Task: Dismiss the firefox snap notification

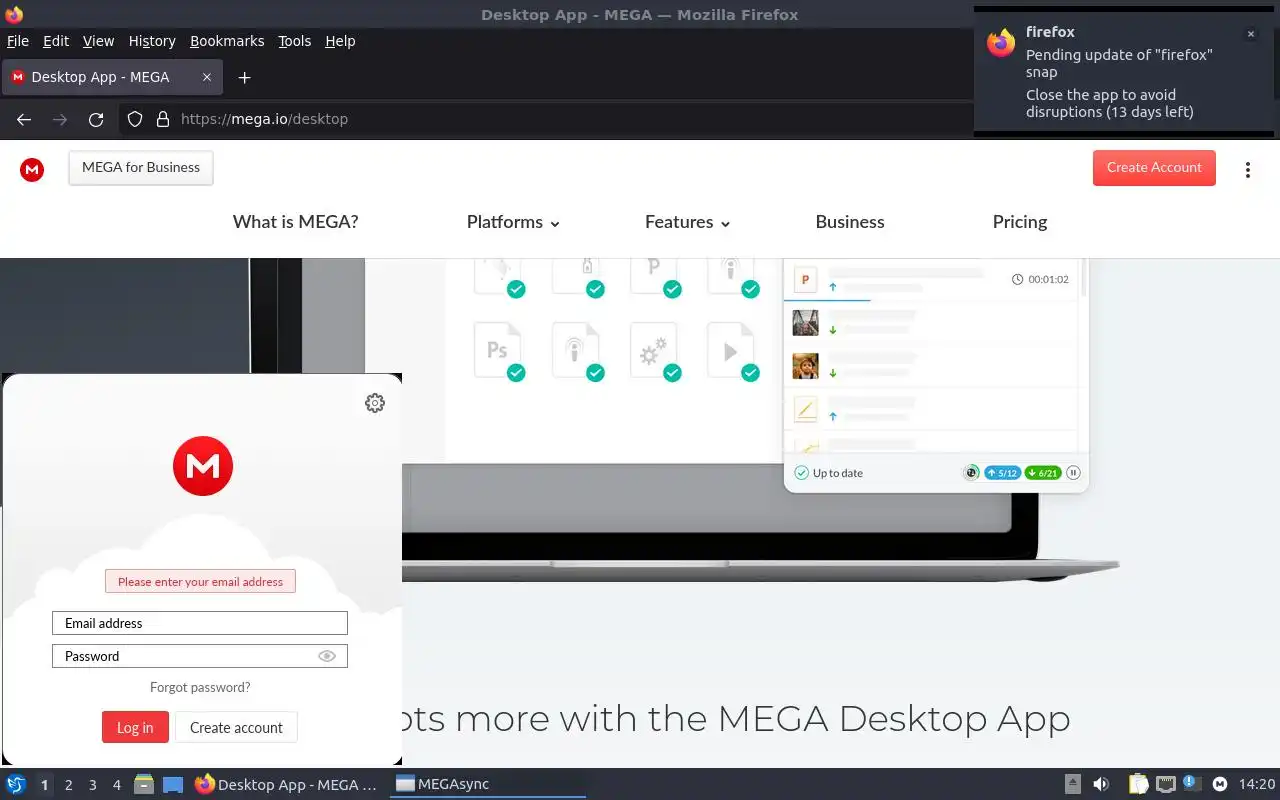Action: (1250, 34)
